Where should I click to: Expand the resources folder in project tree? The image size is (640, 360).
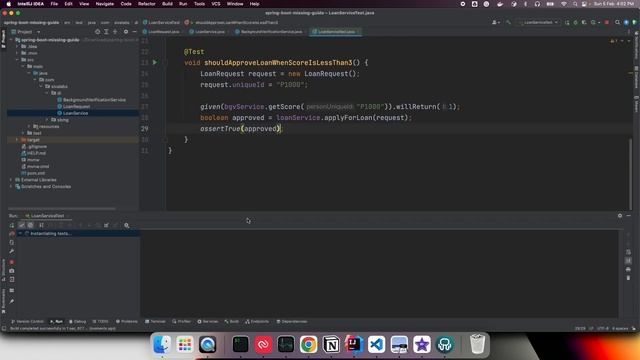click(29, 127)
